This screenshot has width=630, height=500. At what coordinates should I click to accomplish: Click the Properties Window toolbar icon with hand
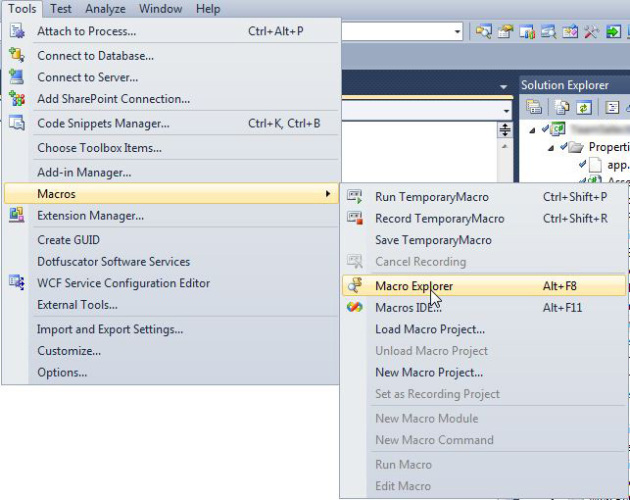tap(505, 31)
